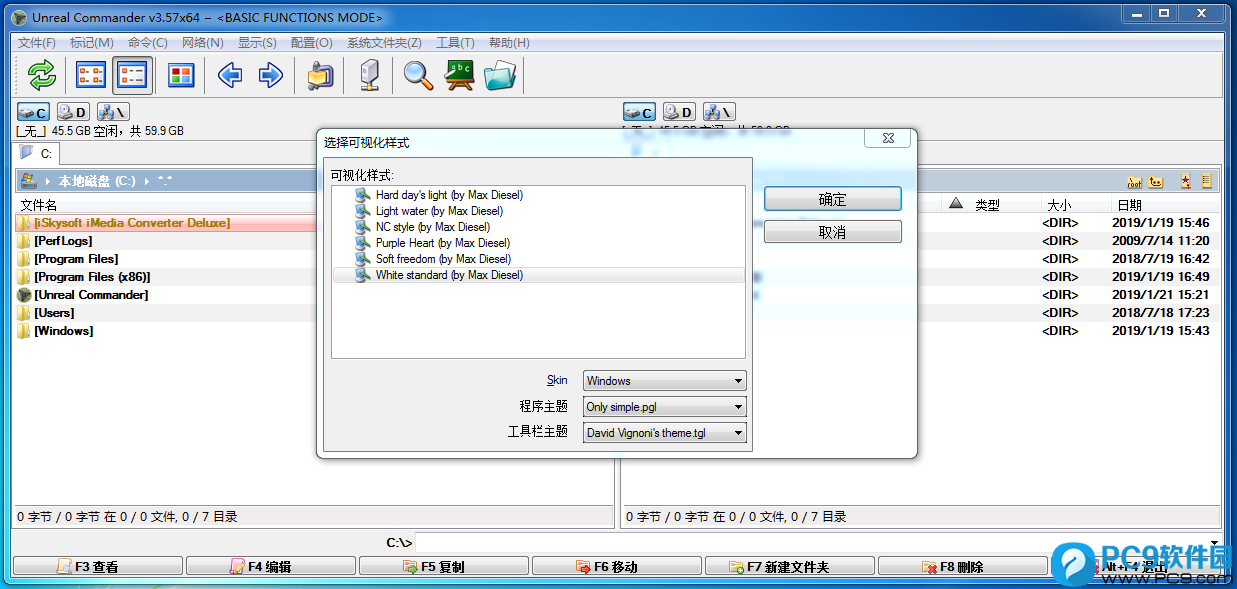Viewport: 1237px width, 589px height.
Task: Click the command line input field
Action: point(810,543)
